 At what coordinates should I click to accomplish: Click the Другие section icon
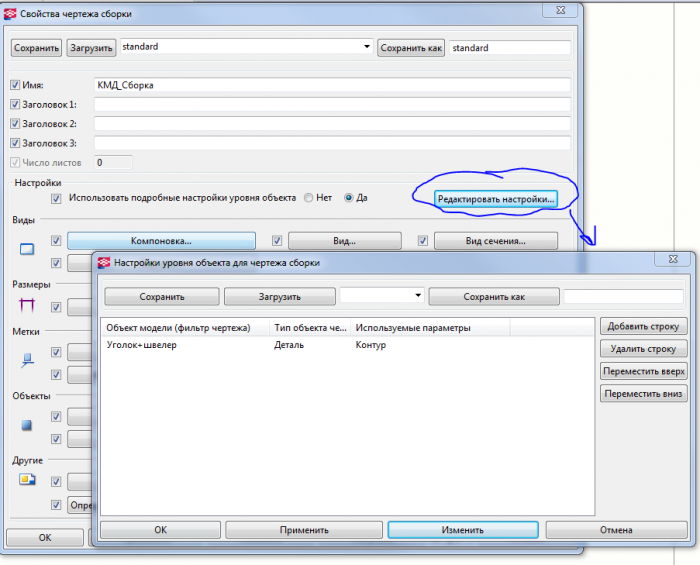point(27,480)
